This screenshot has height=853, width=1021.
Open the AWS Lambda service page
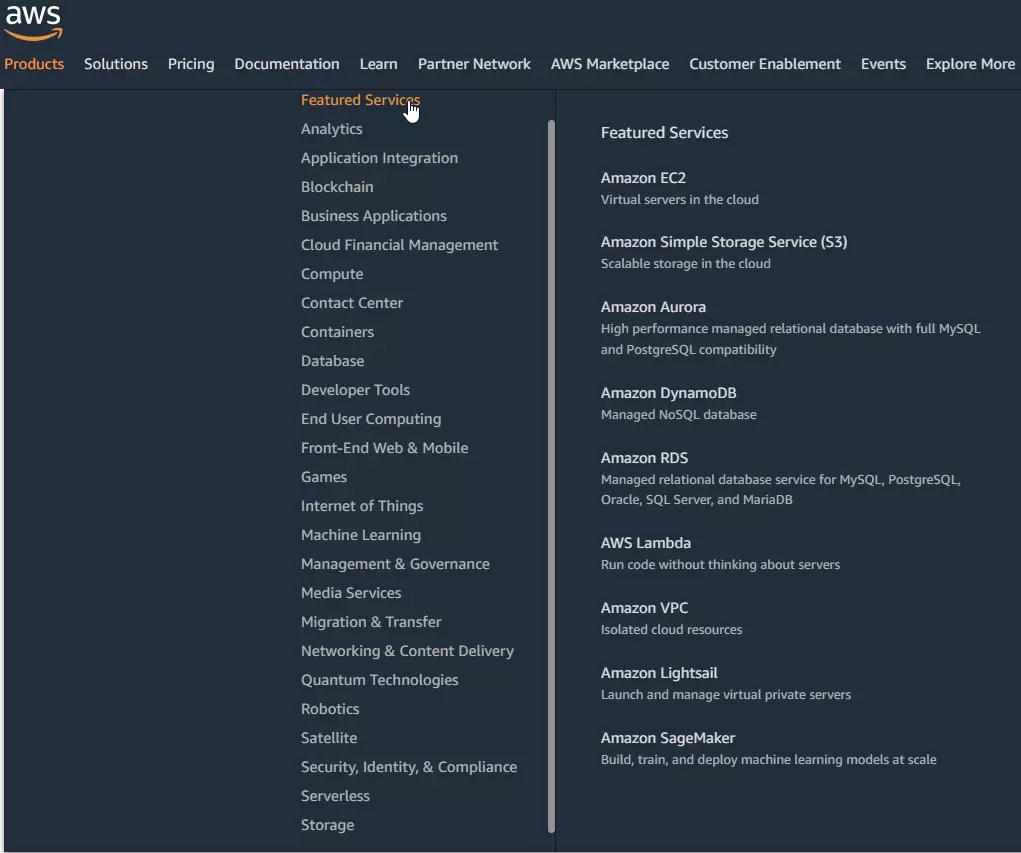646,542
